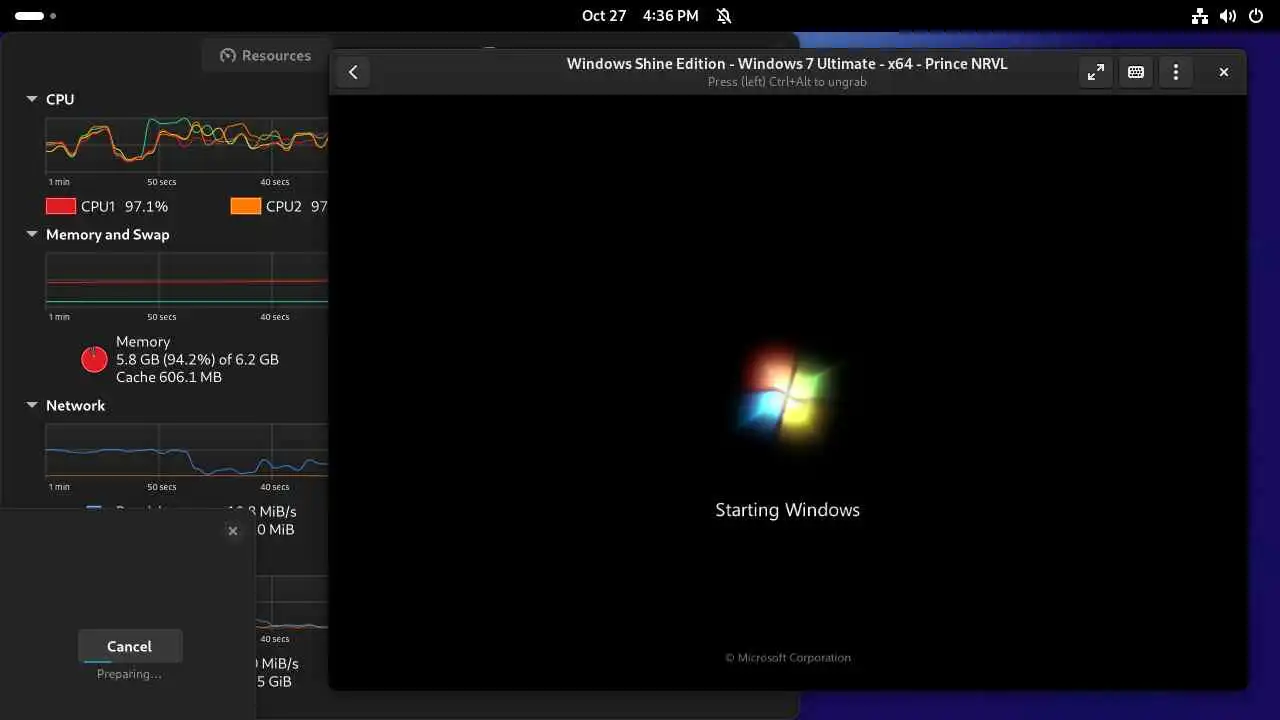
Task: Select the 'Cache 606.1 MB' text
Action: [169, 377]
